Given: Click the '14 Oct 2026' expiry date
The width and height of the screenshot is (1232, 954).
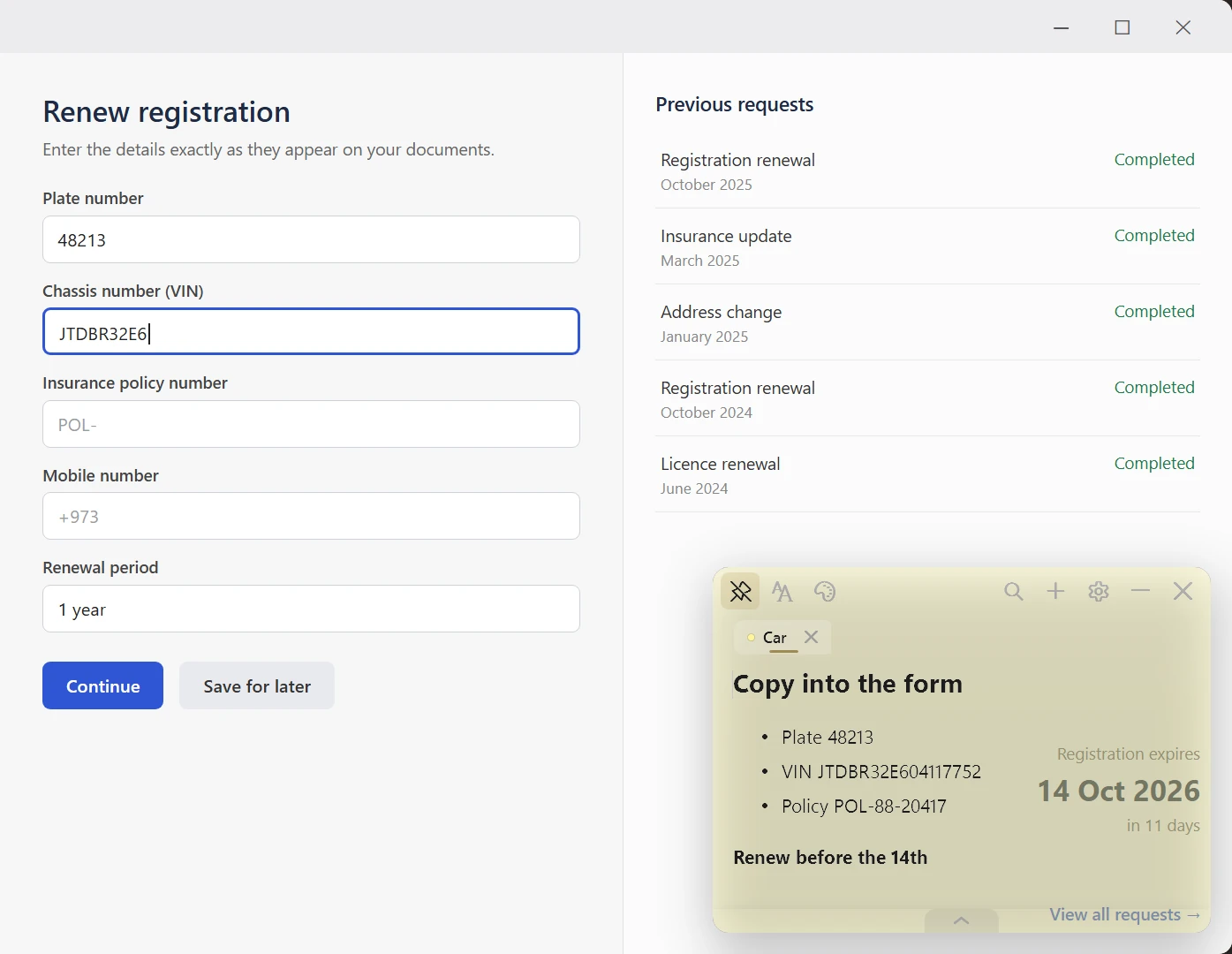Looking at the screenshot, I should pos(1118,791).
